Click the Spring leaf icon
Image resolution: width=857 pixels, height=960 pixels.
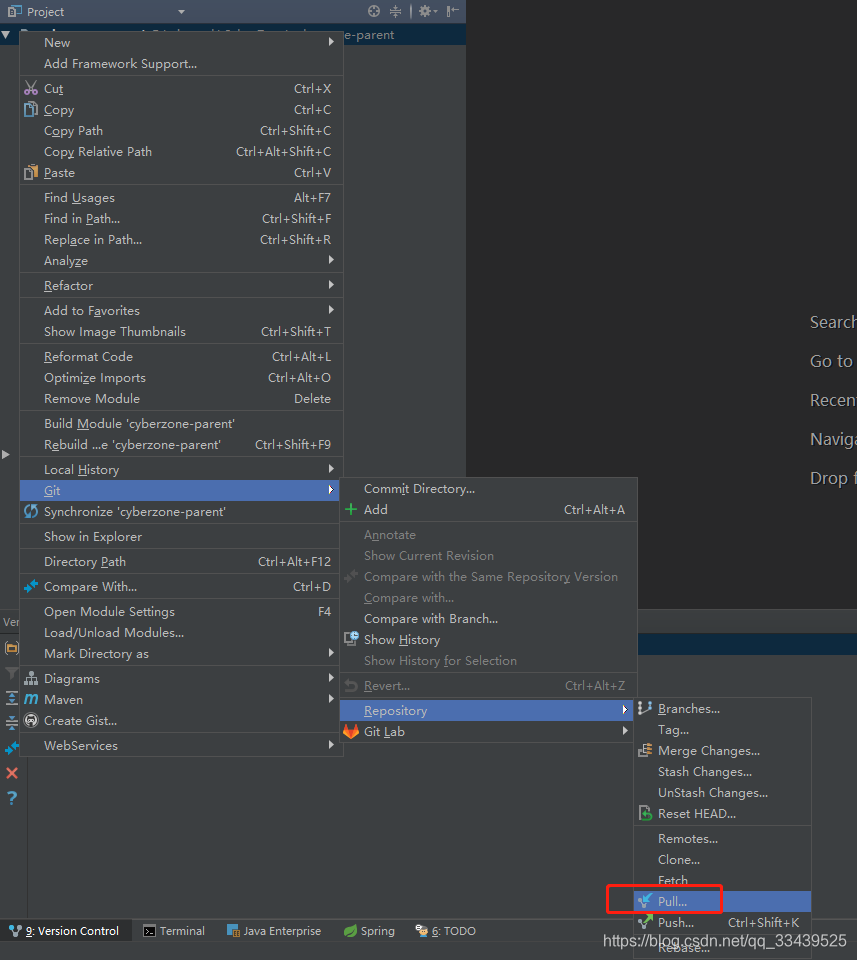point(350,931)
